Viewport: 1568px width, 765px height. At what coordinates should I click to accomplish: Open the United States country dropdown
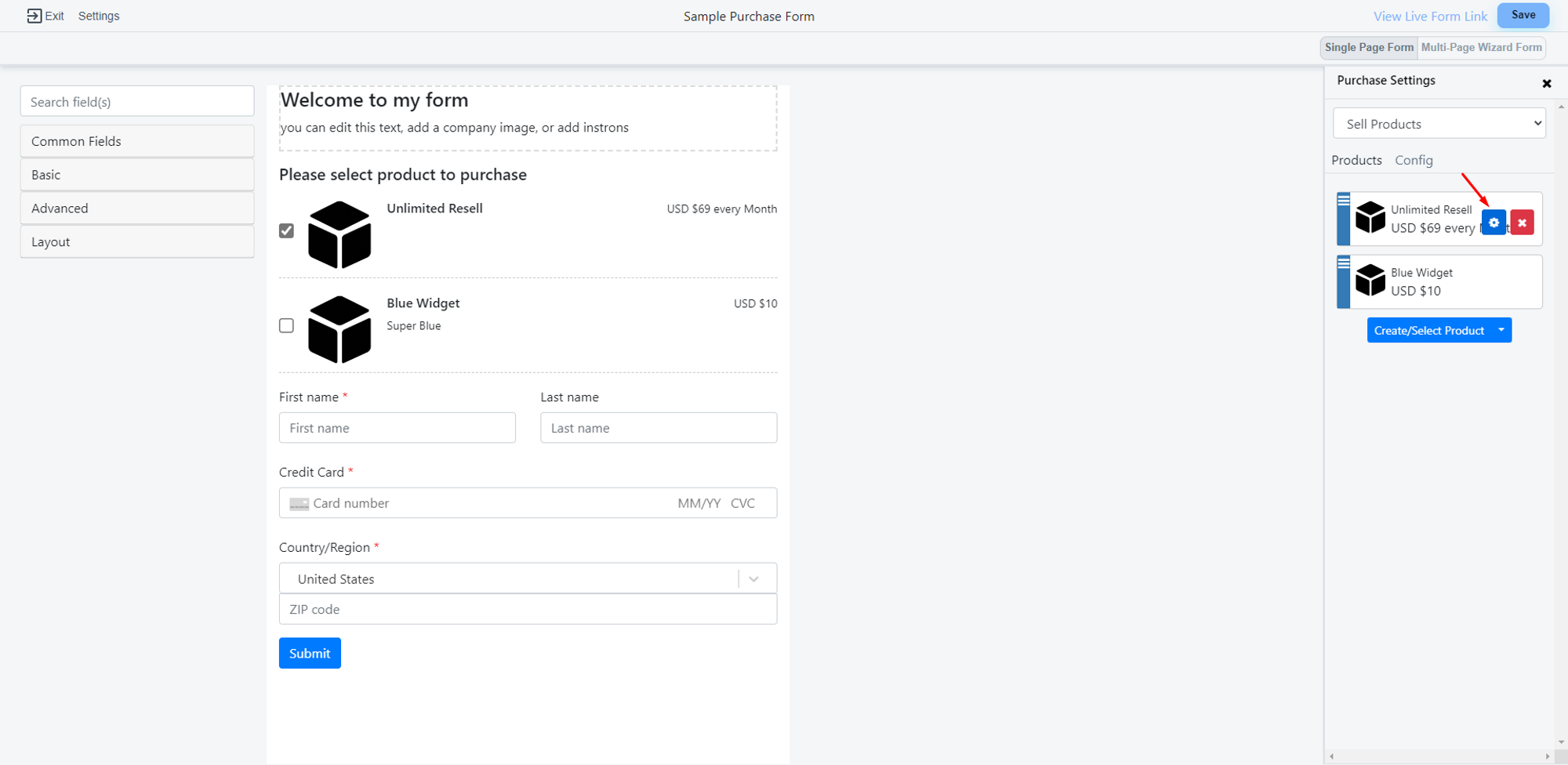pos(528,578)
